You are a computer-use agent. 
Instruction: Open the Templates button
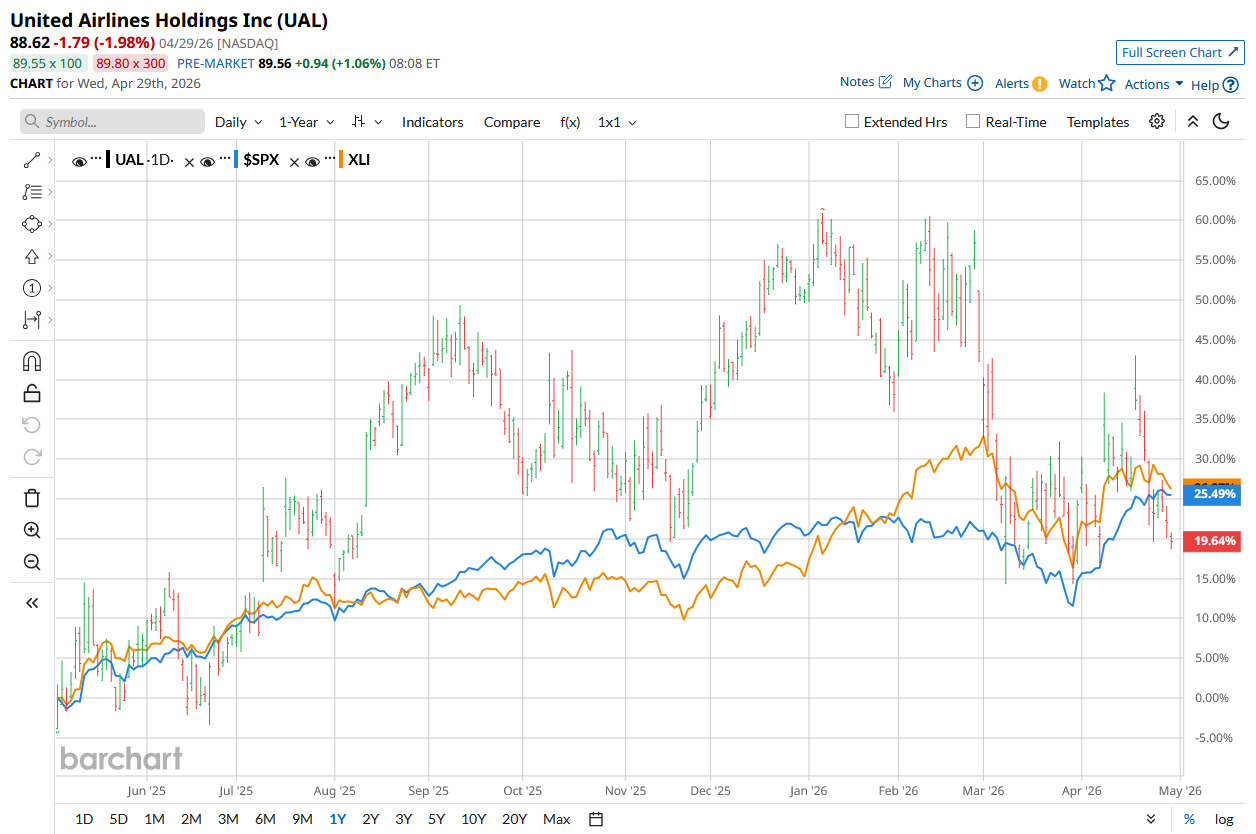click(1097, 122)
